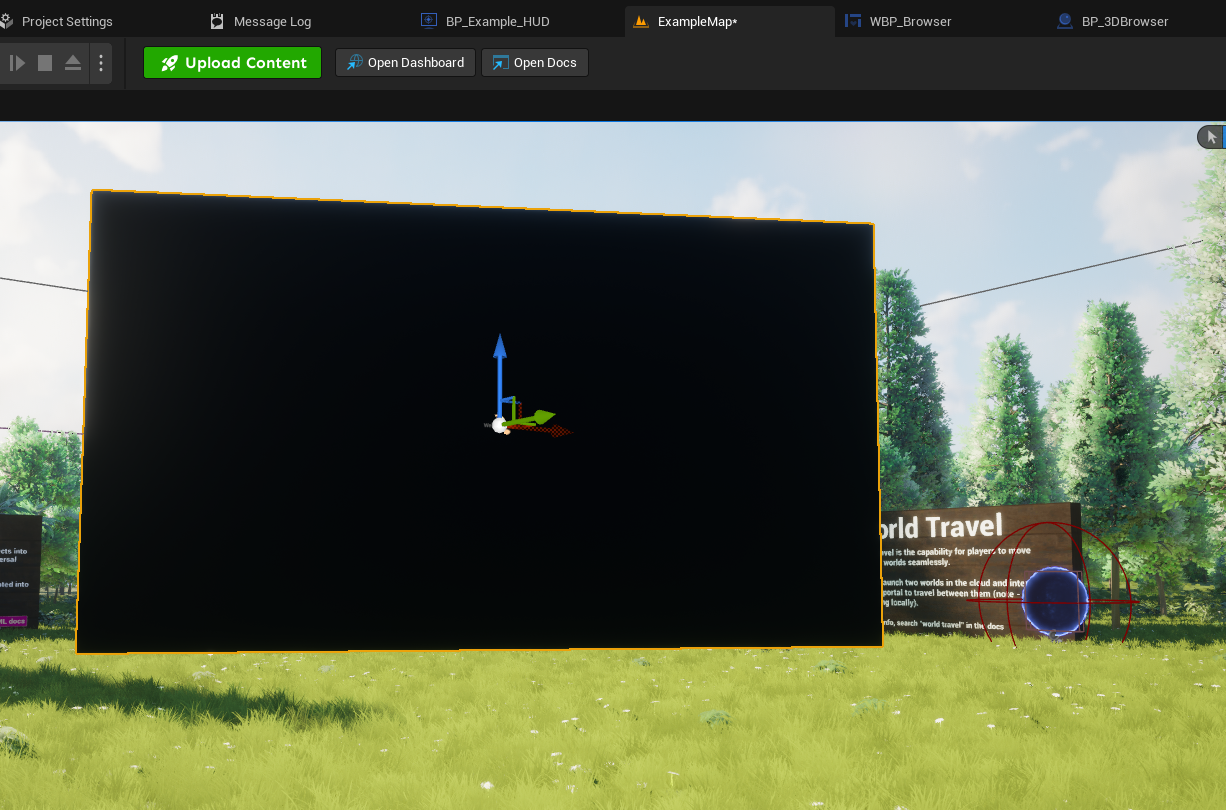Go to the WBP_Browser tab
This screenshot has width=1226, height=810.
[909, 21]
